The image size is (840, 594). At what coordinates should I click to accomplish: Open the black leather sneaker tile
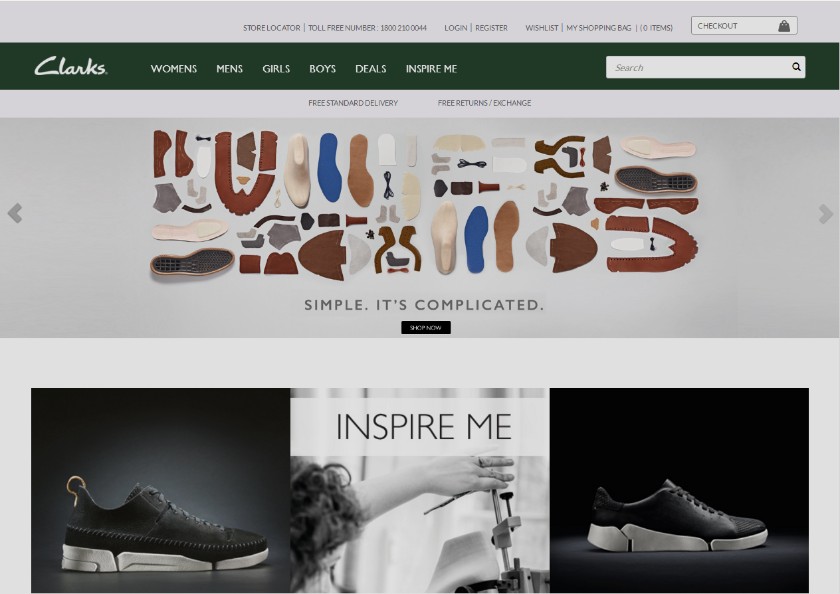pos(679,490)
